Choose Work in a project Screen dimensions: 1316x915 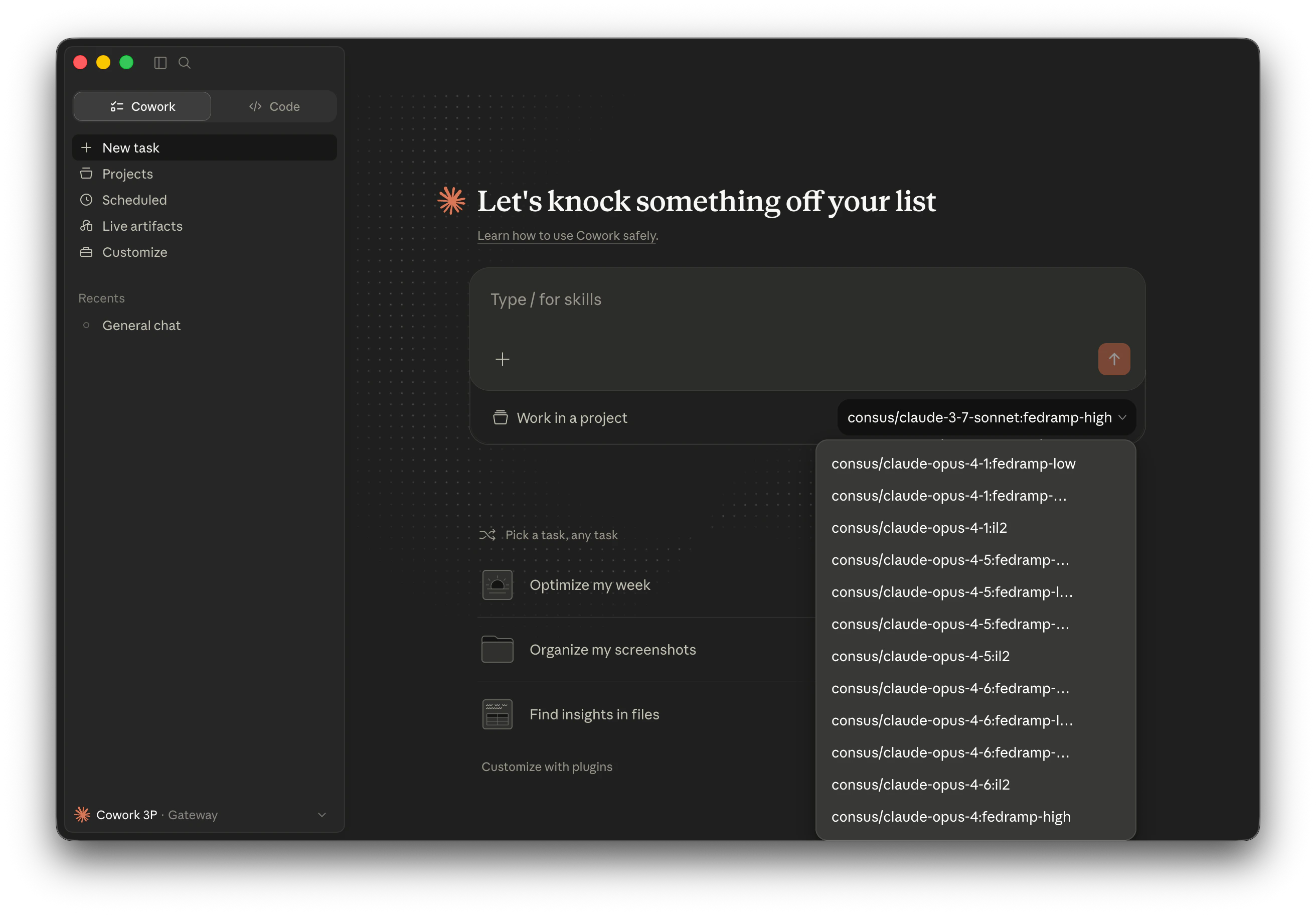560,418
